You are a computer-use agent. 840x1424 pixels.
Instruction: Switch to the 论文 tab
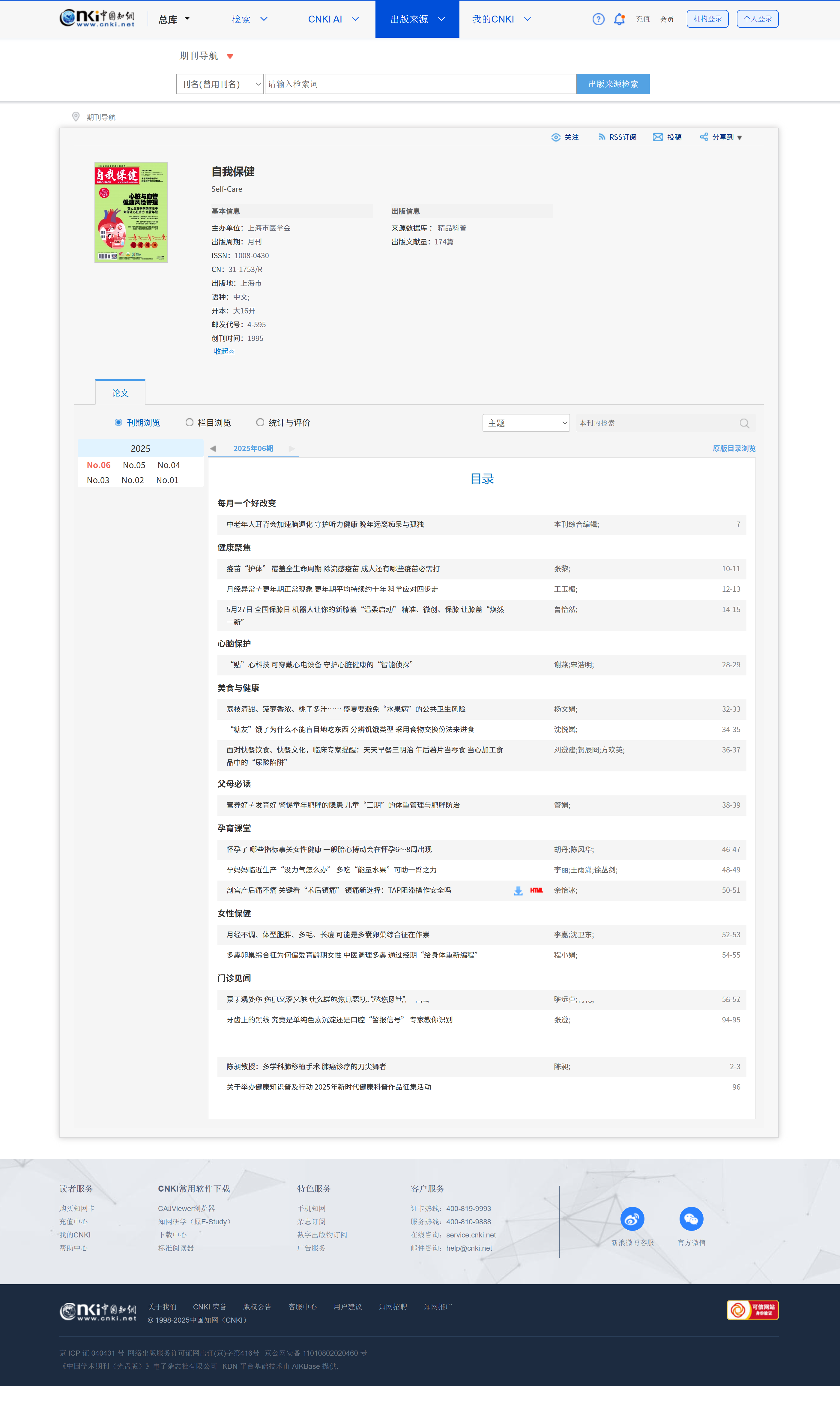(x=120, y=393)
